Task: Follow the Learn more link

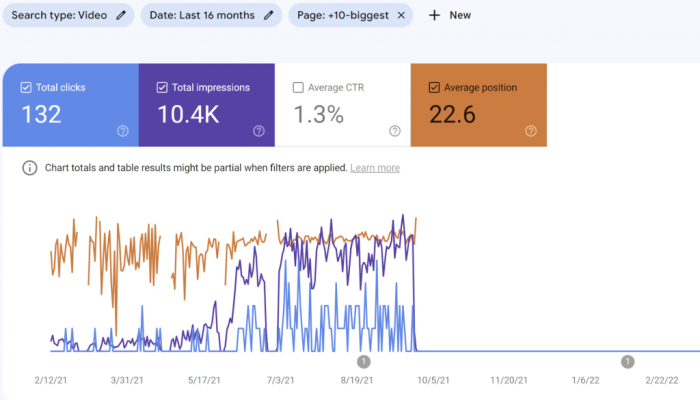Action: click(375, 168)
